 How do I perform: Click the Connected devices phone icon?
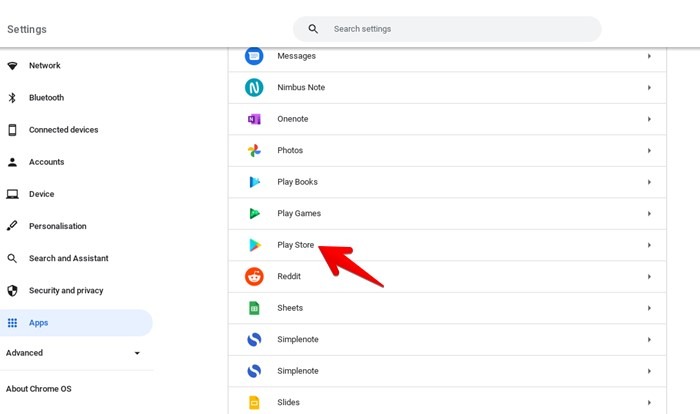click(x=12, y=130)
